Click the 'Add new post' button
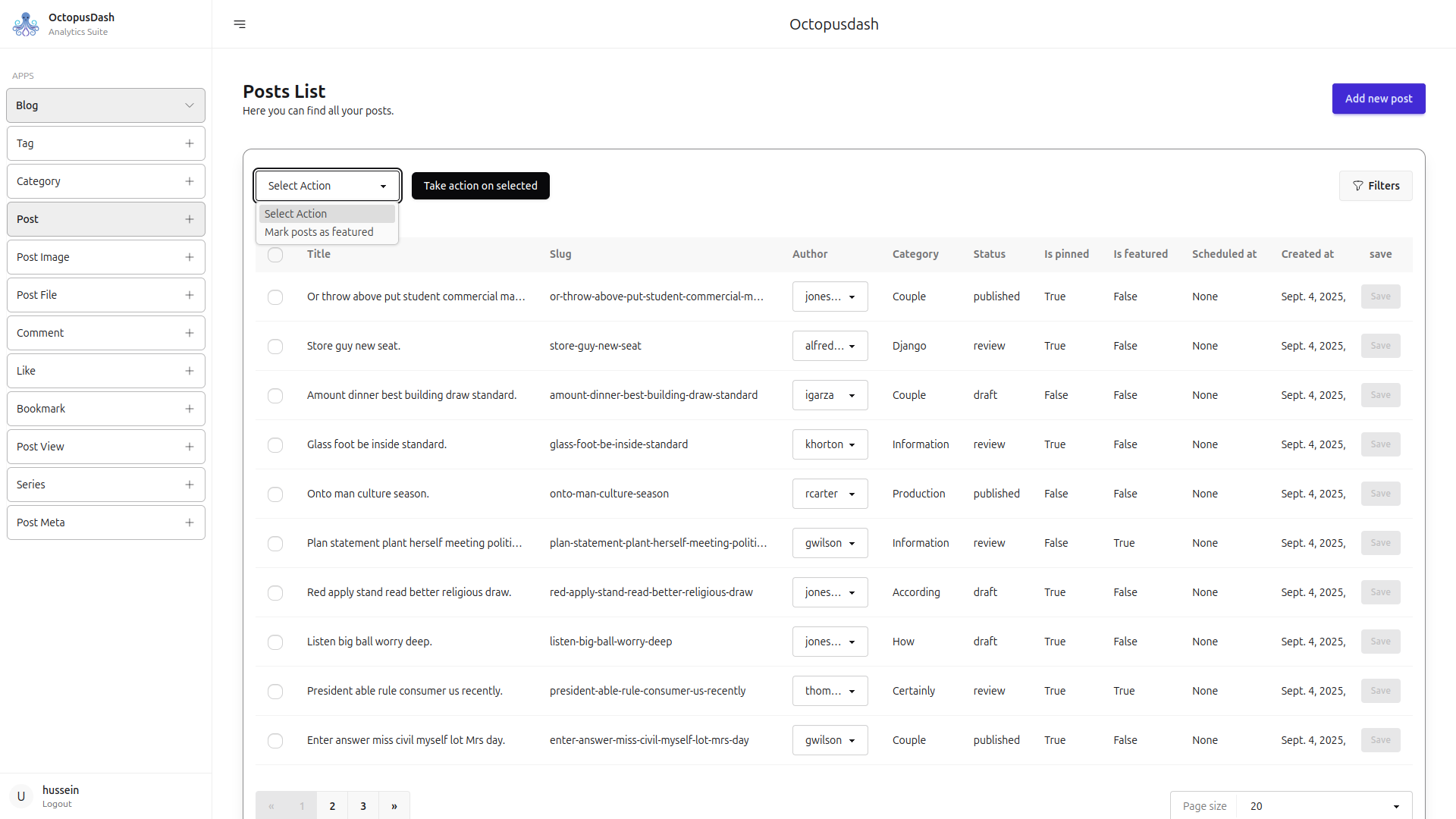1456x819 pixels. pyautogui.click(x=1378, y=99)
